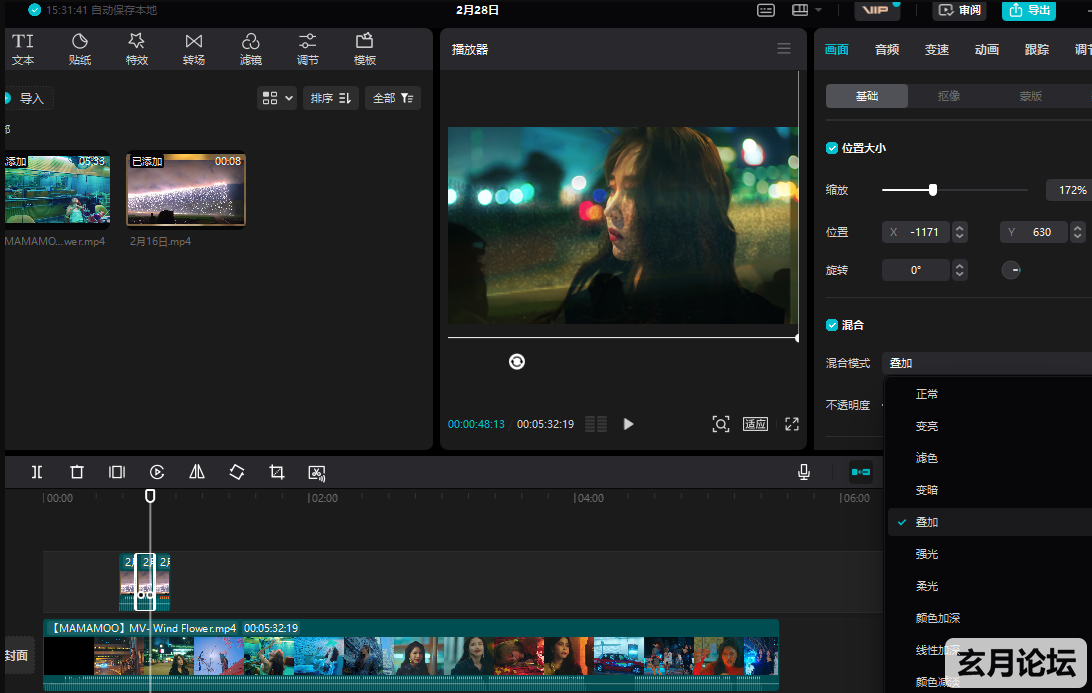The width and height of the screenshot is (1092, 693).
Task: Click the 172% scale value field
Action: pos(1069,190)
